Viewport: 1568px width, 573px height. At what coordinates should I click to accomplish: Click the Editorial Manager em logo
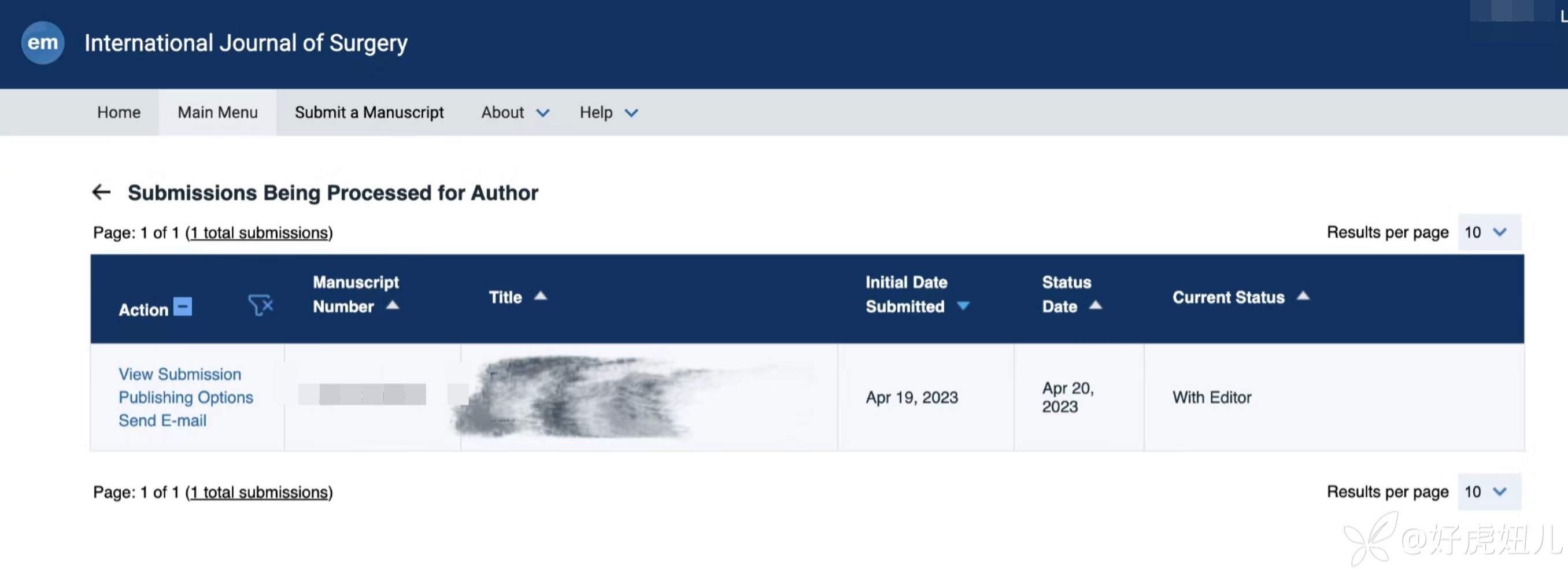coord(42,43)
